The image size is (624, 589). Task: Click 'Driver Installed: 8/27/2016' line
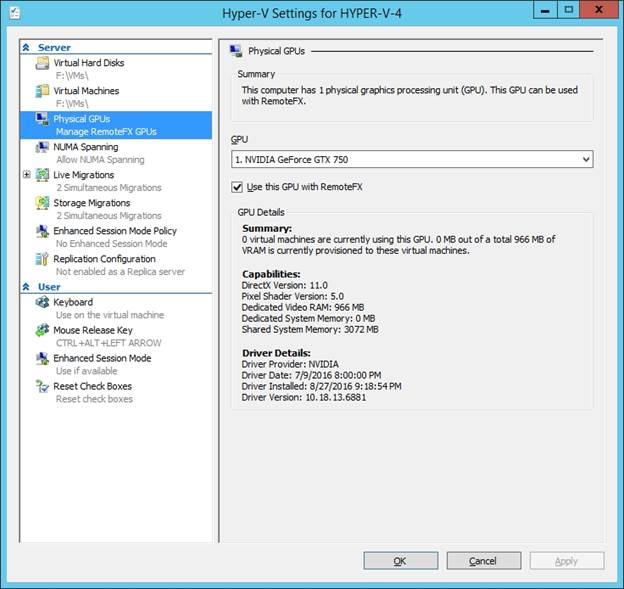pyautogui.click(x=322, y=386)
